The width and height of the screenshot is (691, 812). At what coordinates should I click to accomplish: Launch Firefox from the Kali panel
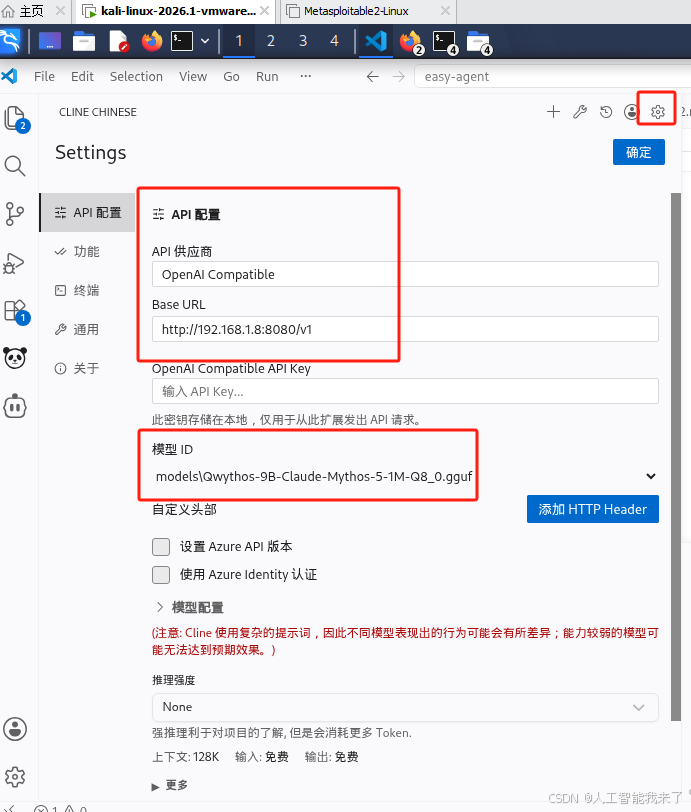click(x=152, y=41)
